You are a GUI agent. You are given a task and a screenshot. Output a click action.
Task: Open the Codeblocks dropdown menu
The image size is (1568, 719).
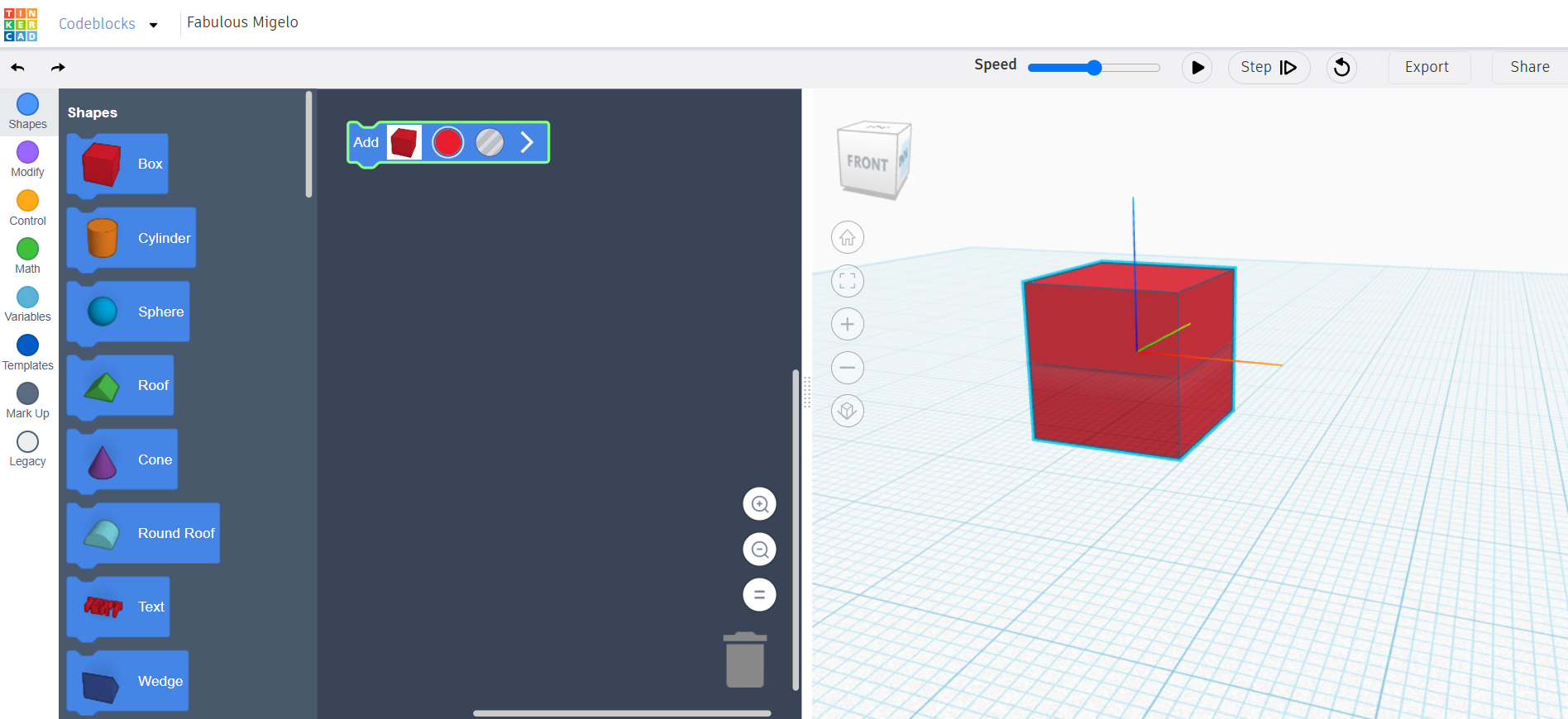click(x=108, y=24)
